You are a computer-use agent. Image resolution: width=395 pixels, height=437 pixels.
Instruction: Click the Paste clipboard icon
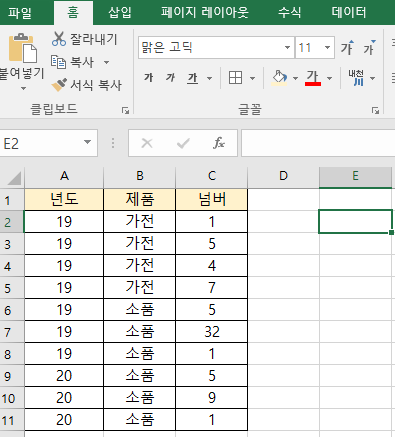pyautogui.click(x=23, y=48)
